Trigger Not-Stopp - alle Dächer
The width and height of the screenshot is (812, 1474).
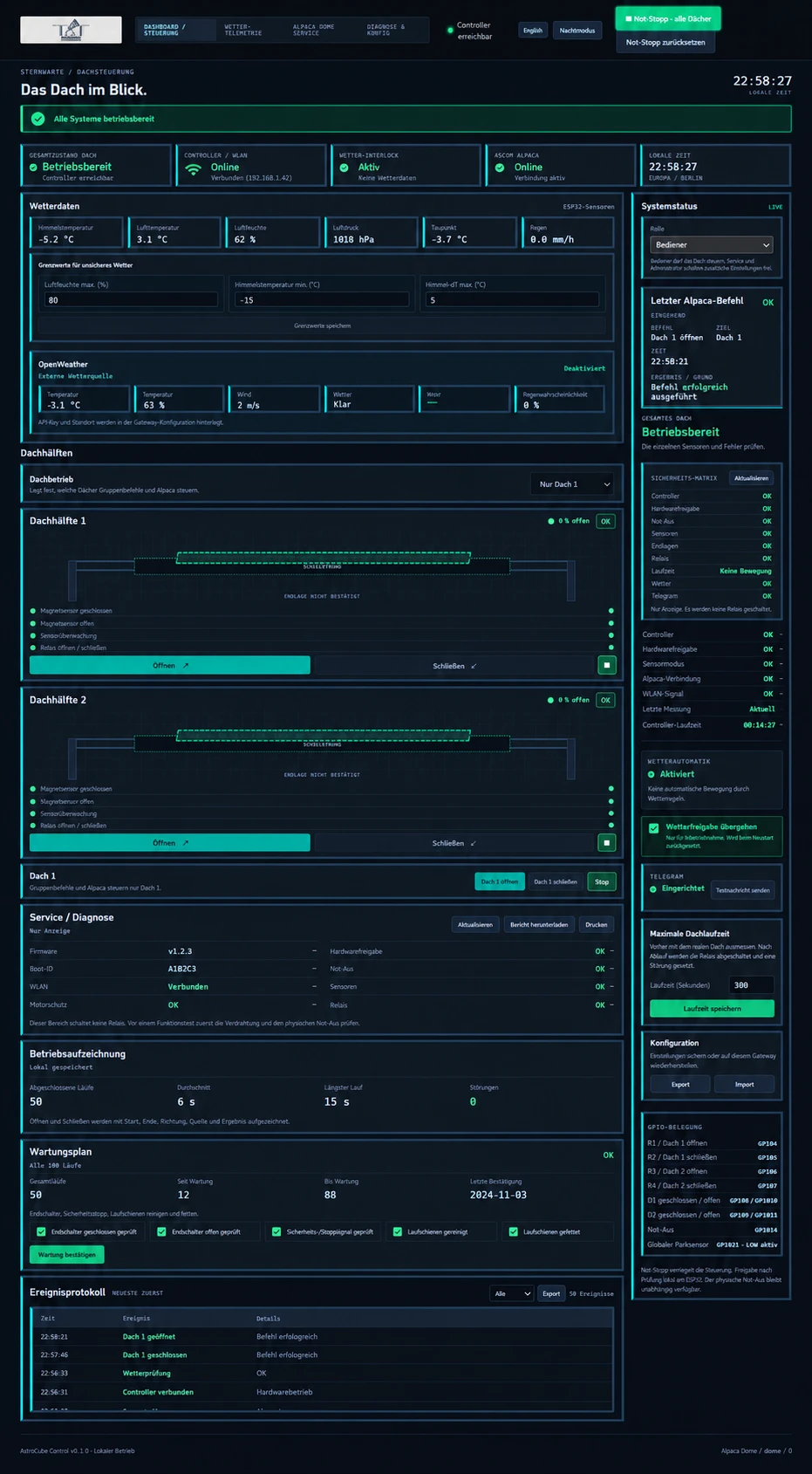point(668,18)
